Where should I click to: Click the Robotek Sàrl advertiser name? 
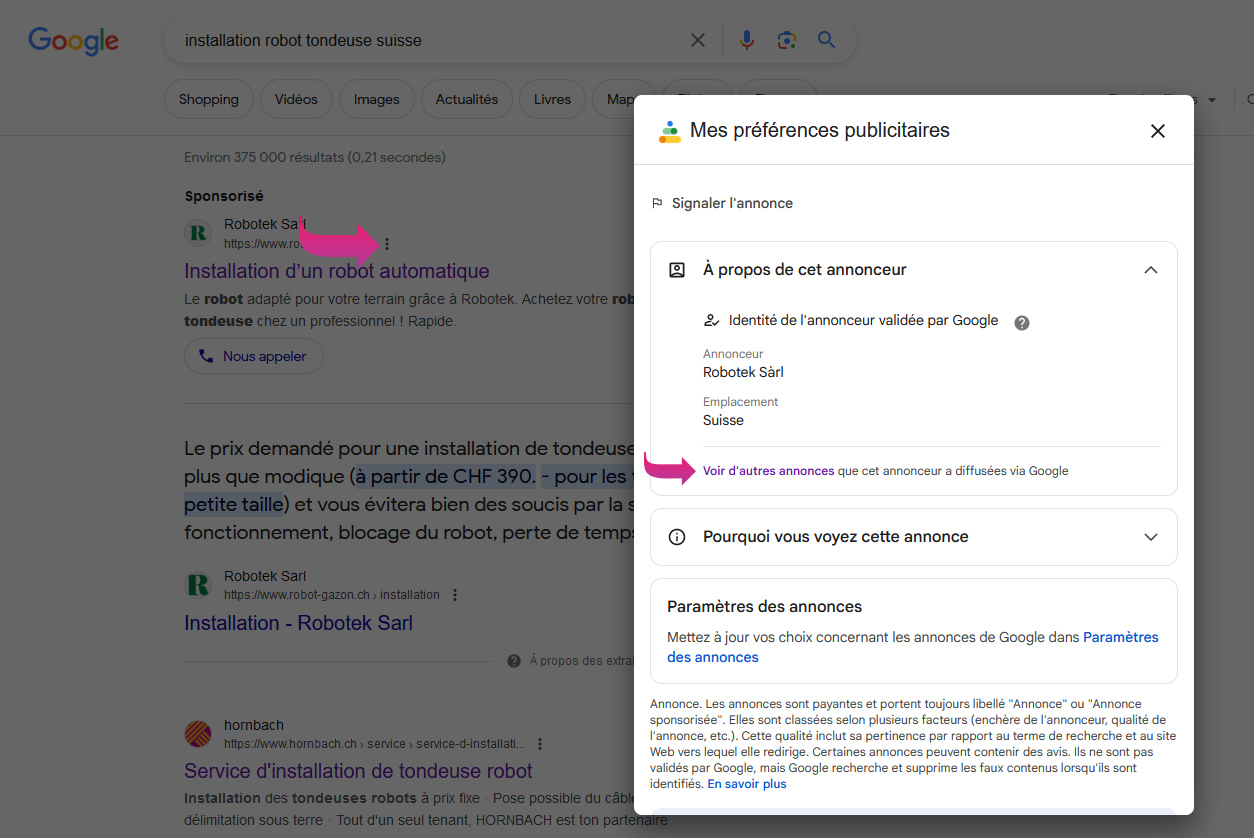point(743,372)
